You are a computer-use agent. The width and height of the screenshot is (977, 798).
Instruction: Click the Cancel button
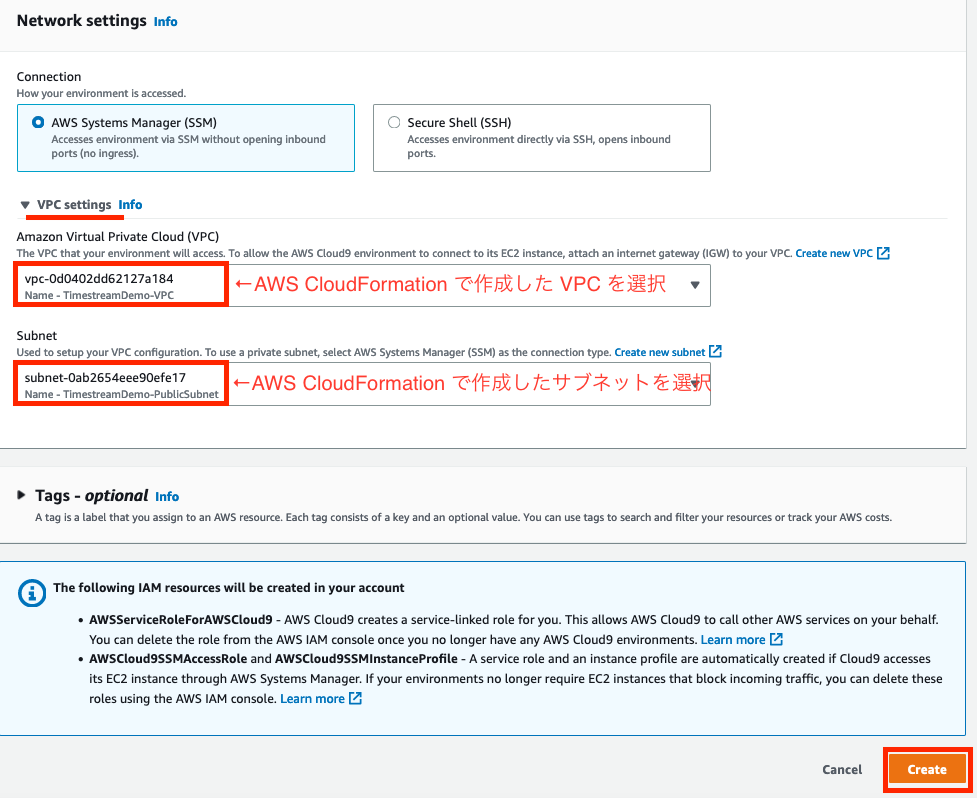point(841,769)
